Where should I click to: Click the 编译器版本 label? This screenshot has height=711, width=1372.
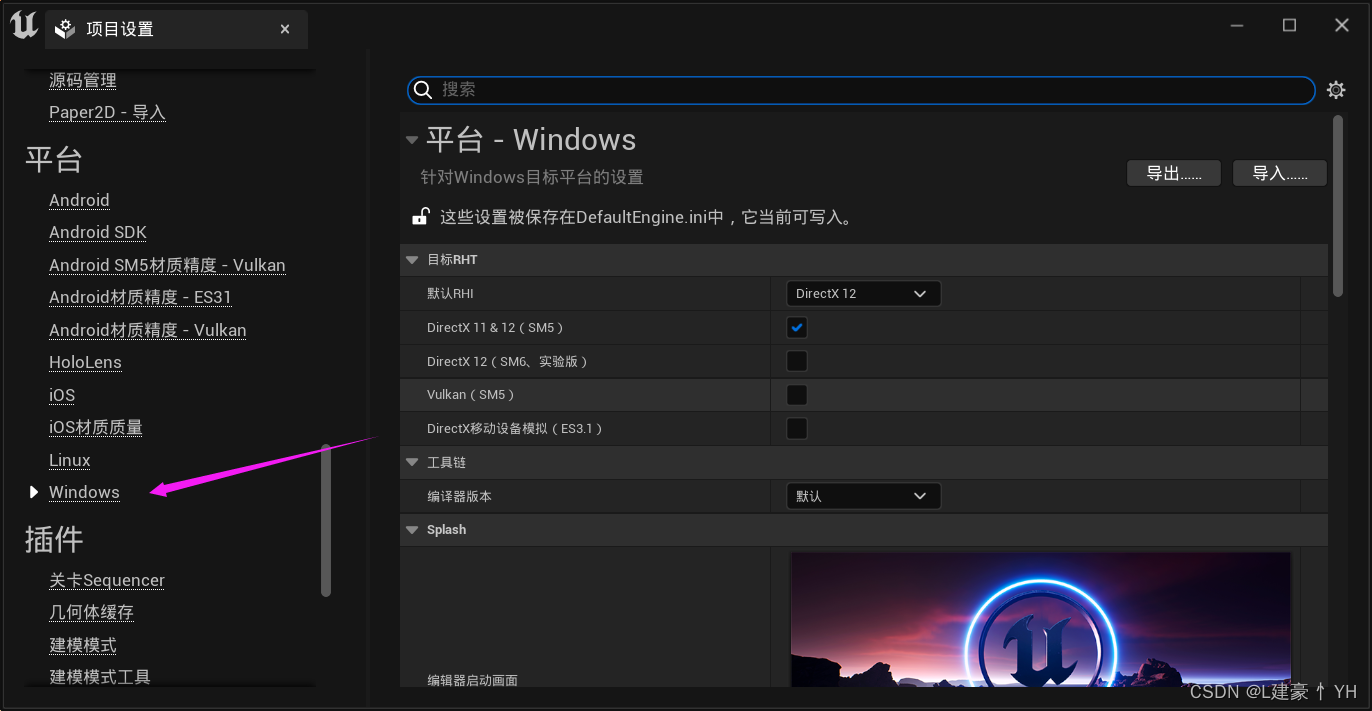click(x=459, y=496)
